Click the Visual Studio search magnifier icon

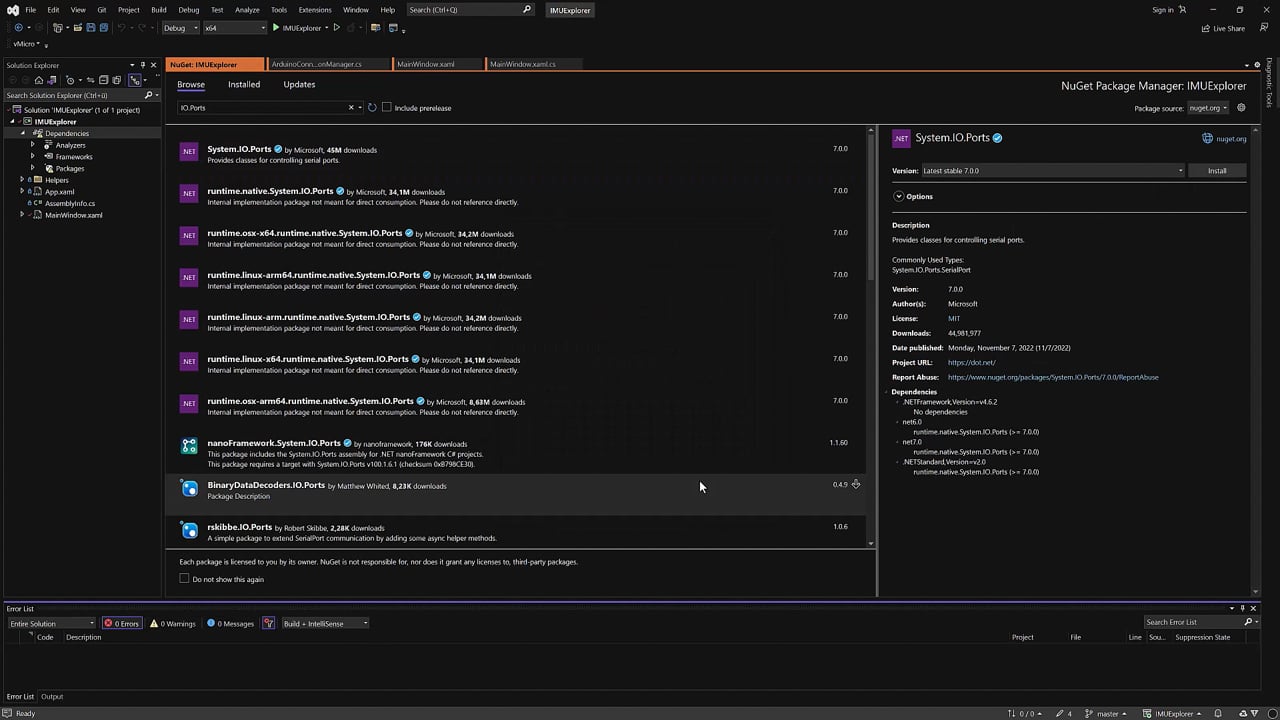point(527,10)
